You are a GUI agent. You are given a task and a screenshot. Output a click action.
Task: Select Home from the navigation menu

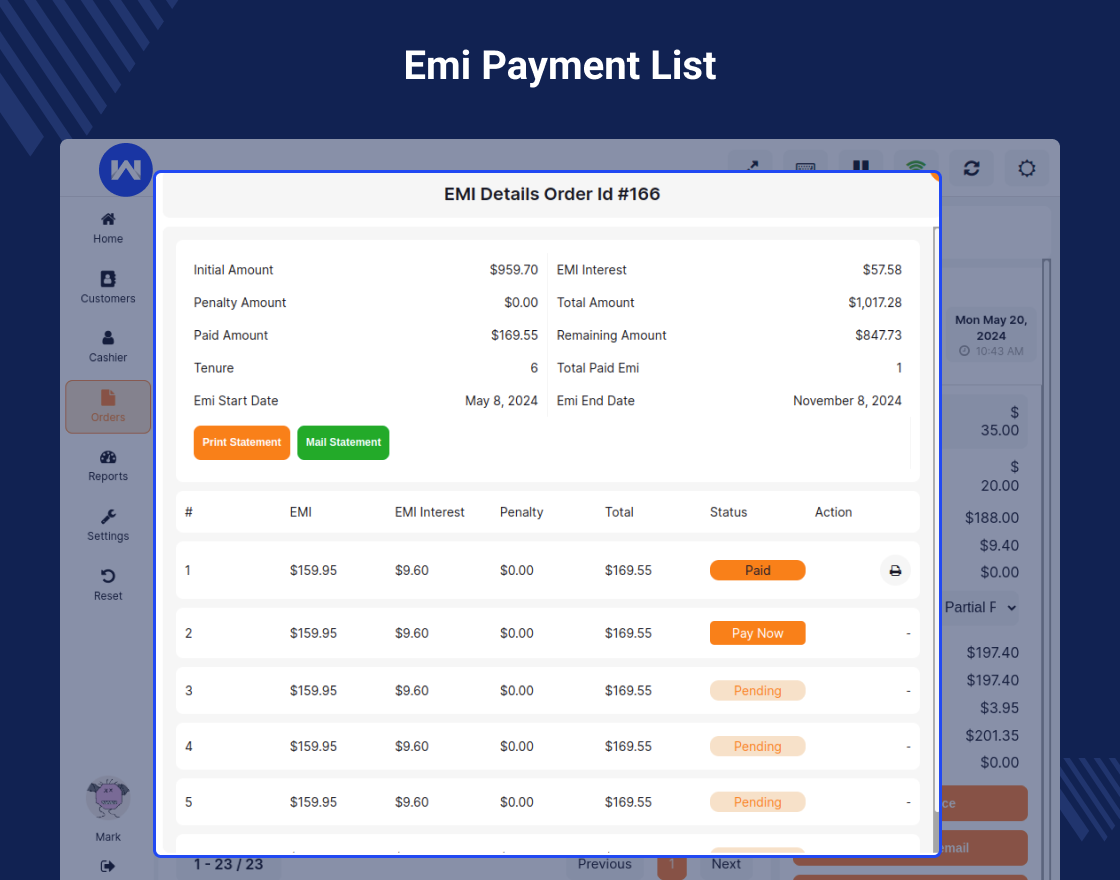tap(107, 228)
